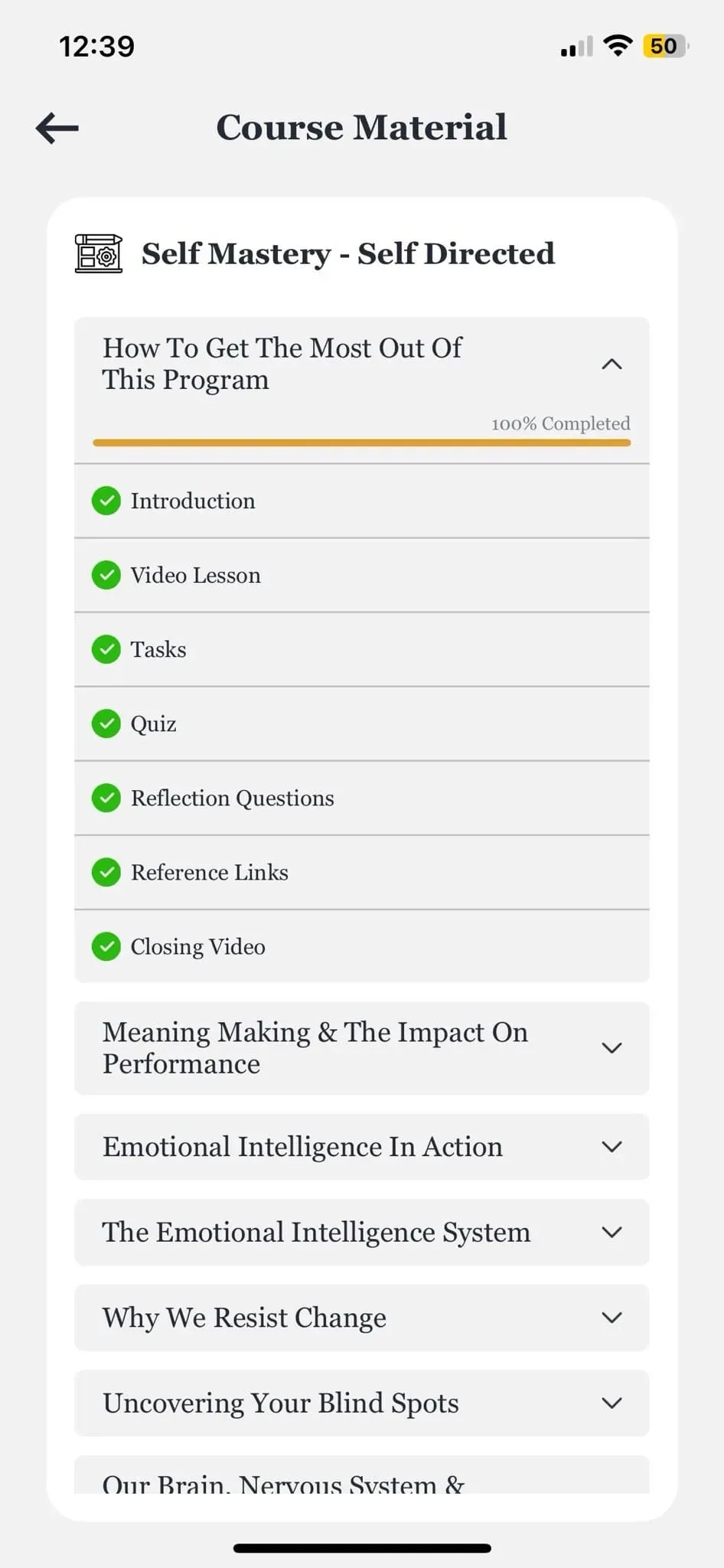Screen dimensions: 724x1568
Task: Click the green checkmark next to Tasks
Action: (x=106, y=649)
